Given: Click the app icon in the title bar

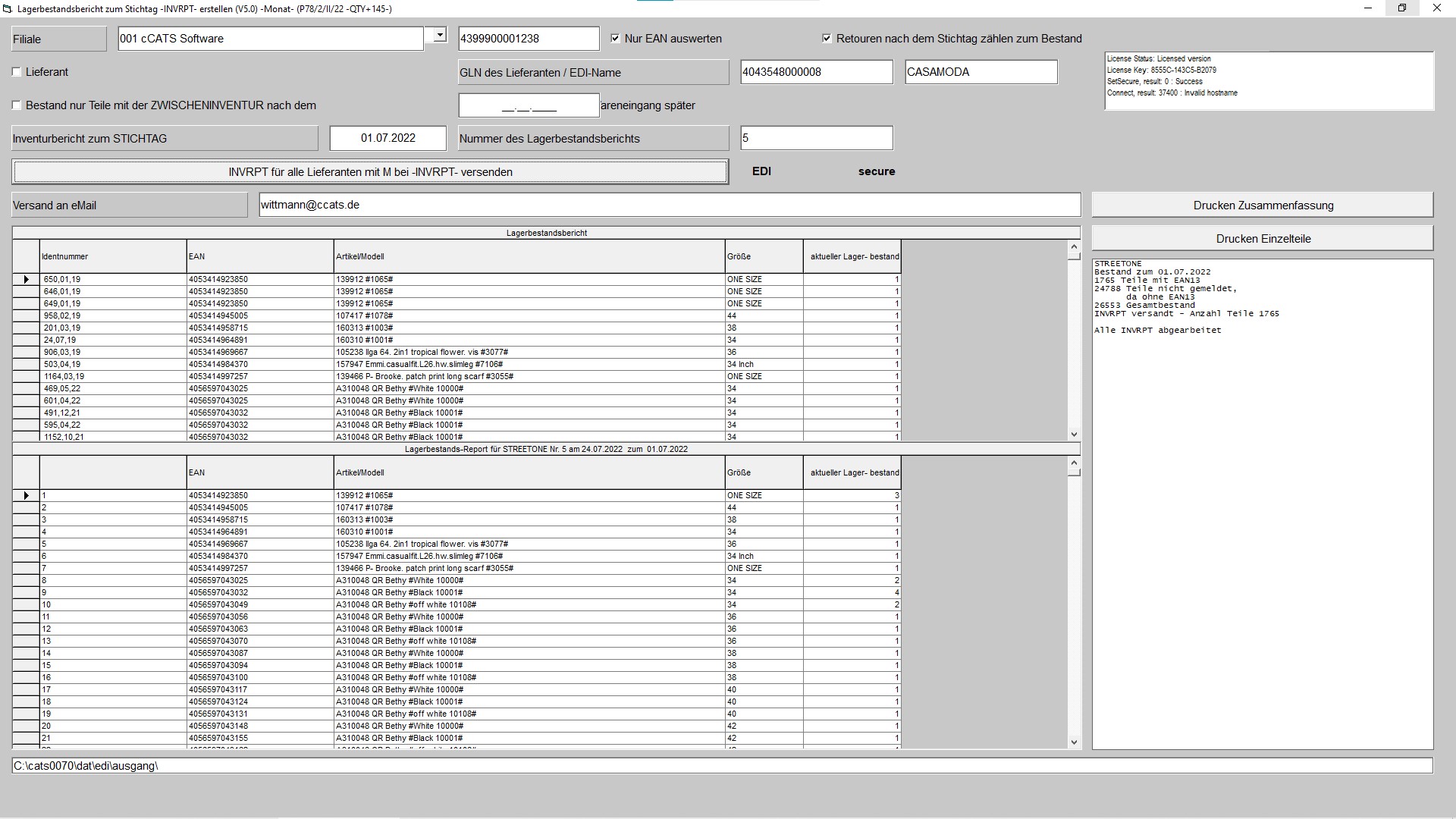Looking at the screenshot, I should [7, 9].
